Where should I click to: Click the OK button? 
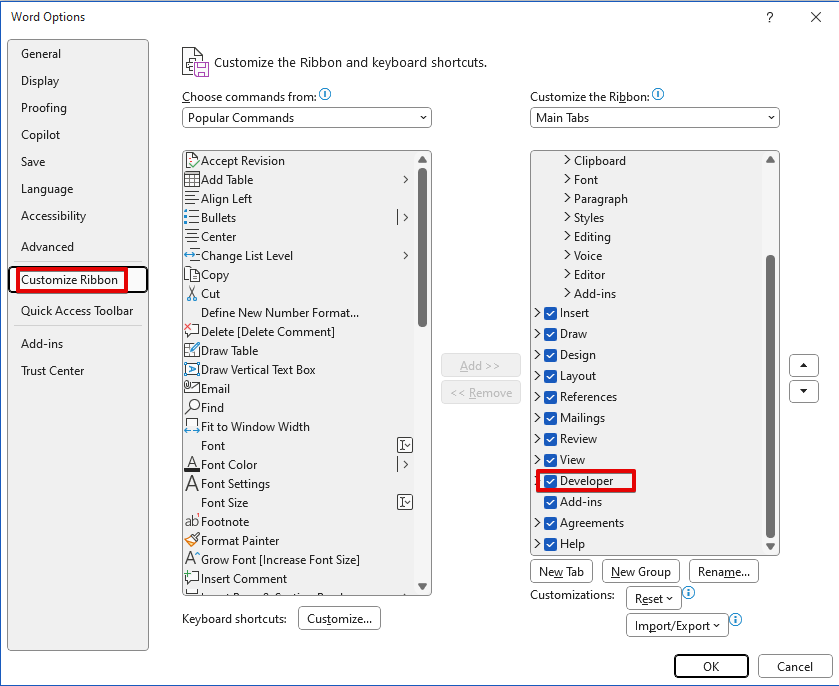(x=710, y=667)
